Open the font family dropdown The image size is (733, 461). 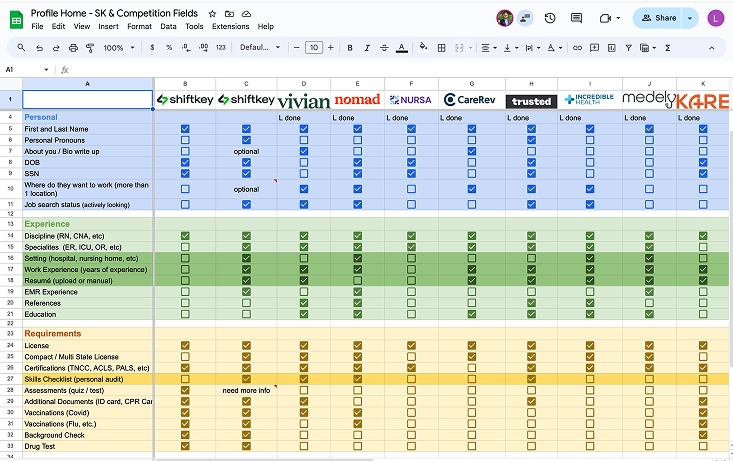point(260,47)
